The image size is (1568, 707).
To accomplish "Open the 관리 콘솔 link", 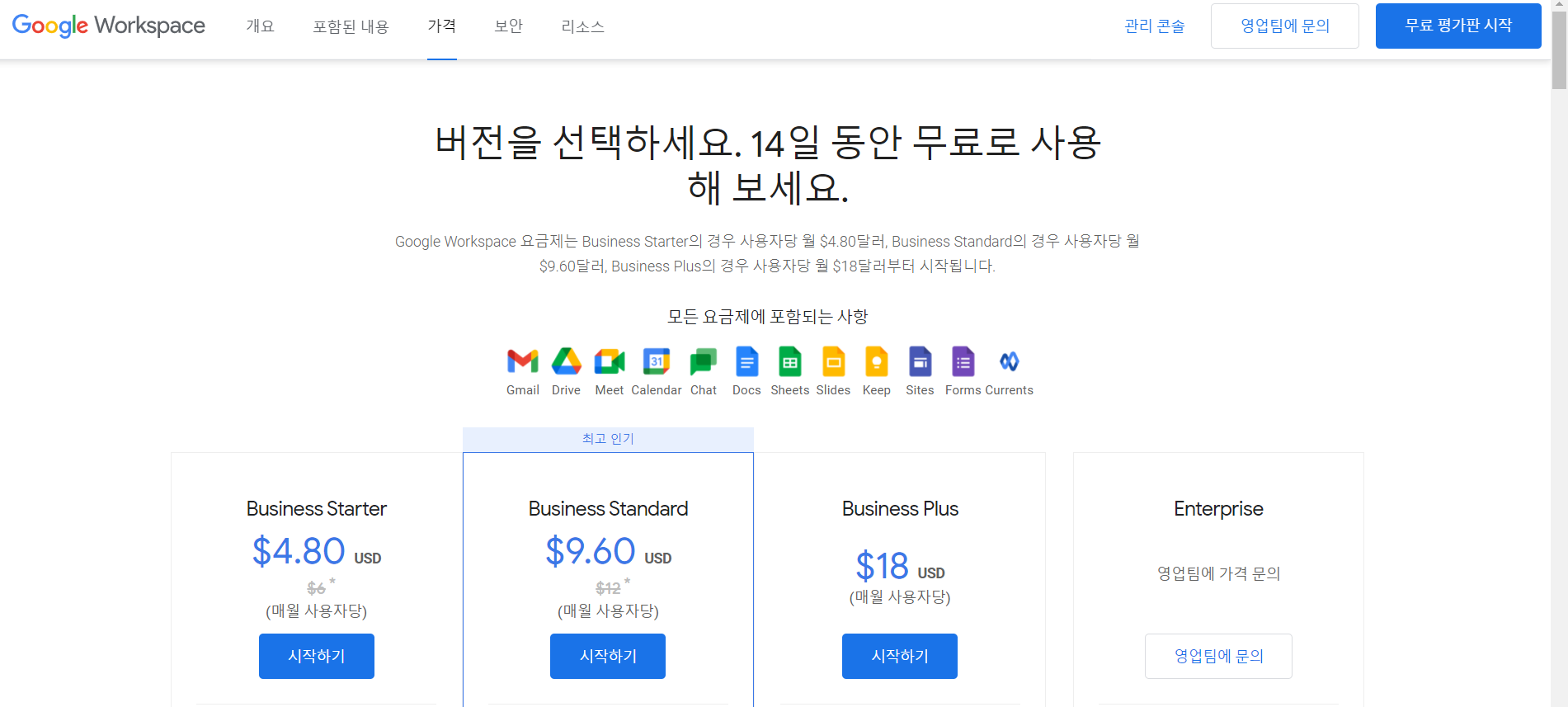I will (x=1154, y=26).
